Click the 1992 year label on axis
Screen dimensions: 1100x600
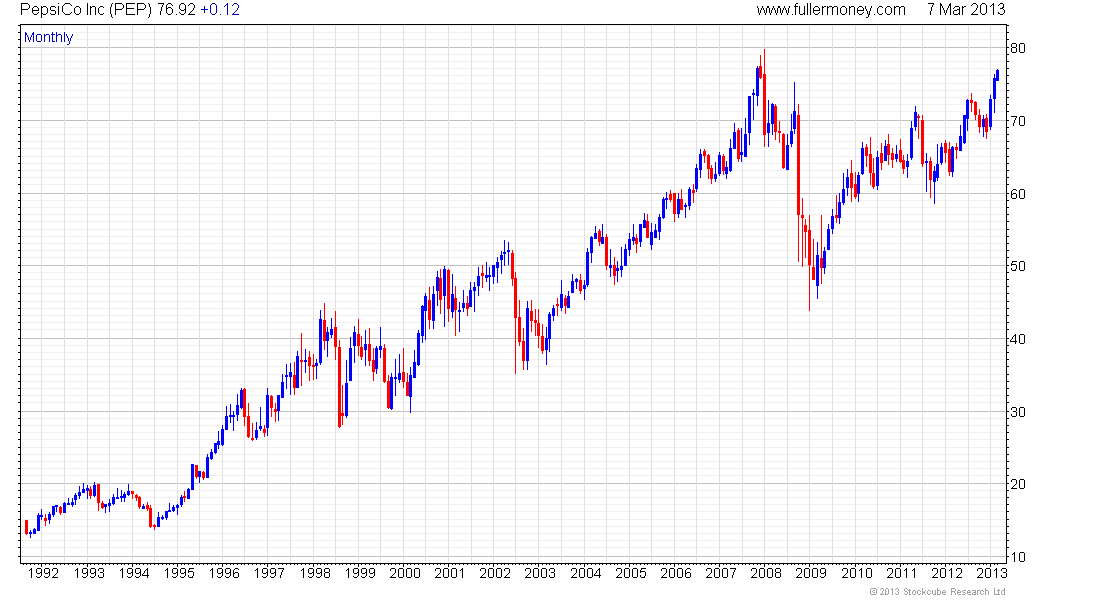43,573
